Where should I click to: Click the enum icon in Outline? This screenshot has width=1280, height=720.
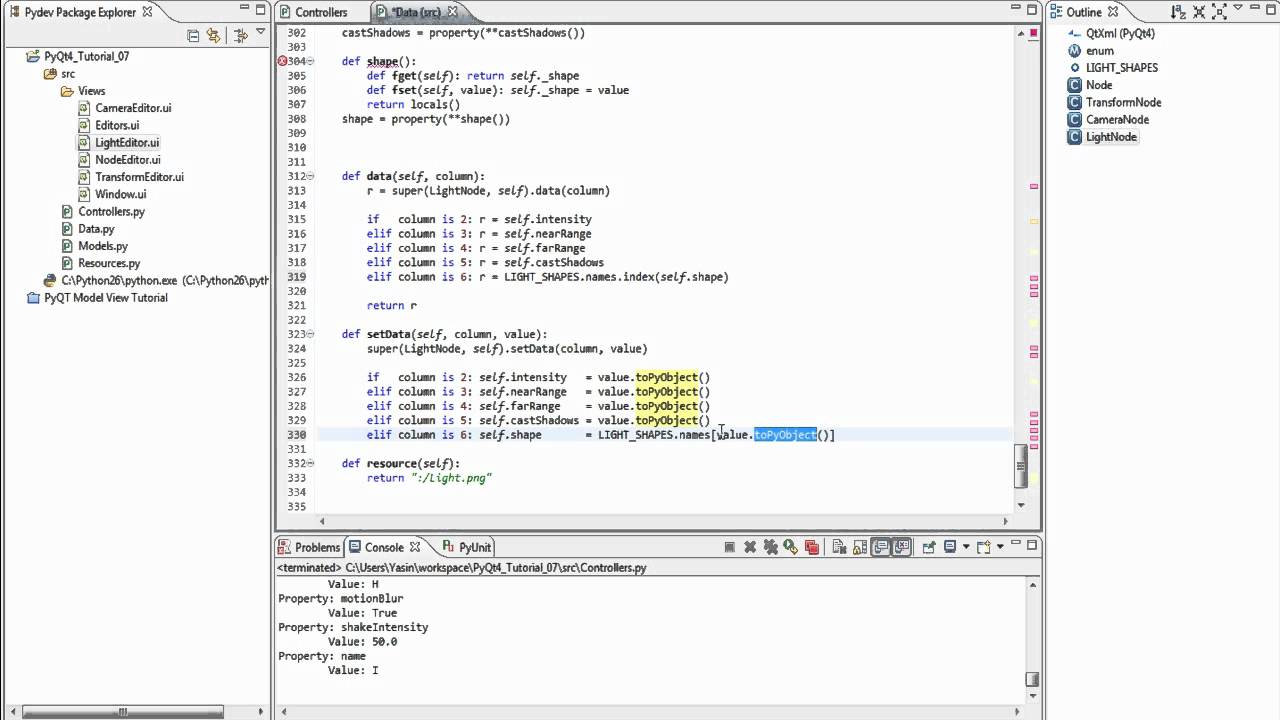point(1076,51)
